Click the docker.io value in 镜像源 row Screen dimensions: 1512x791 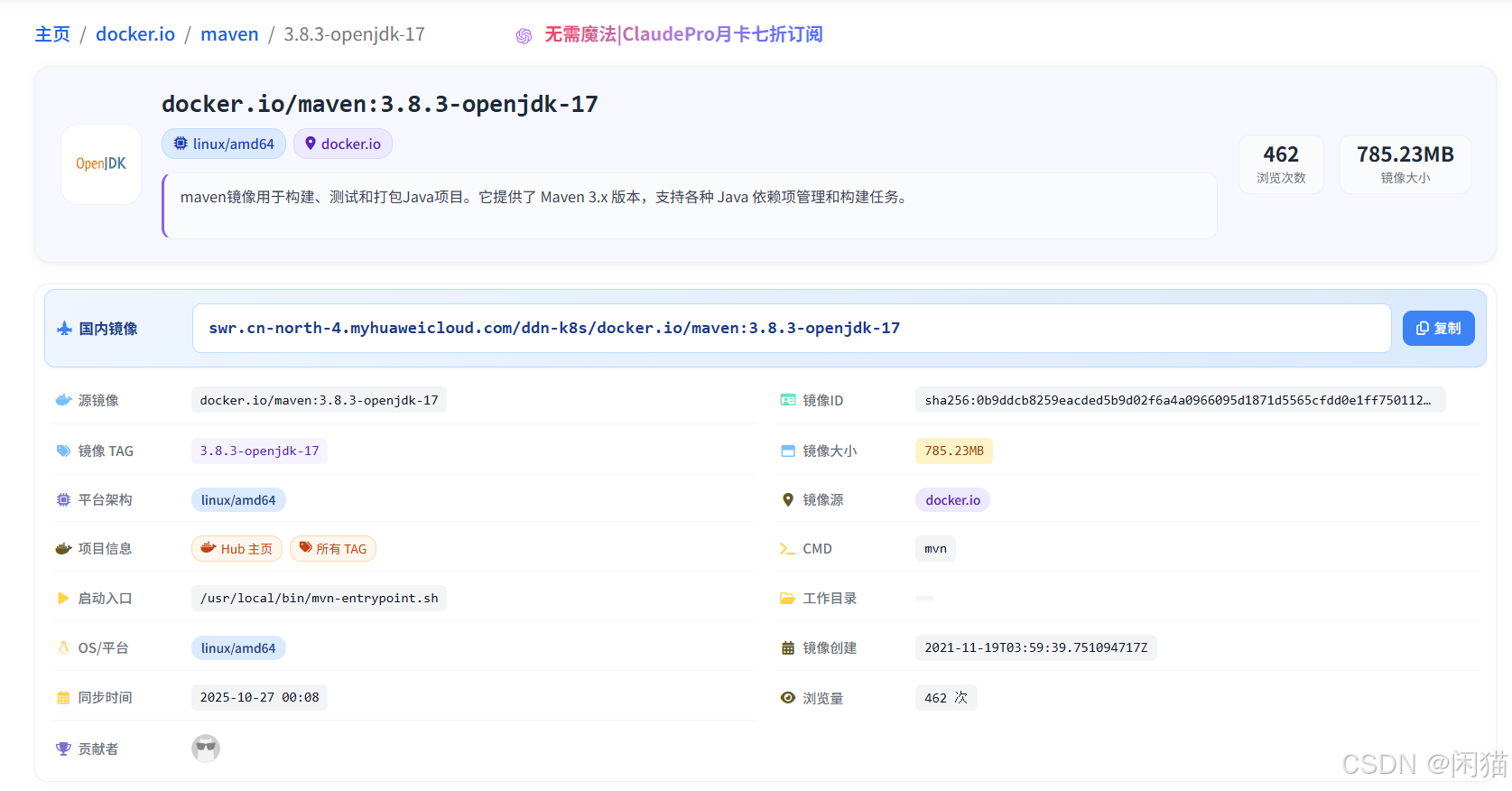pos(952,500)
